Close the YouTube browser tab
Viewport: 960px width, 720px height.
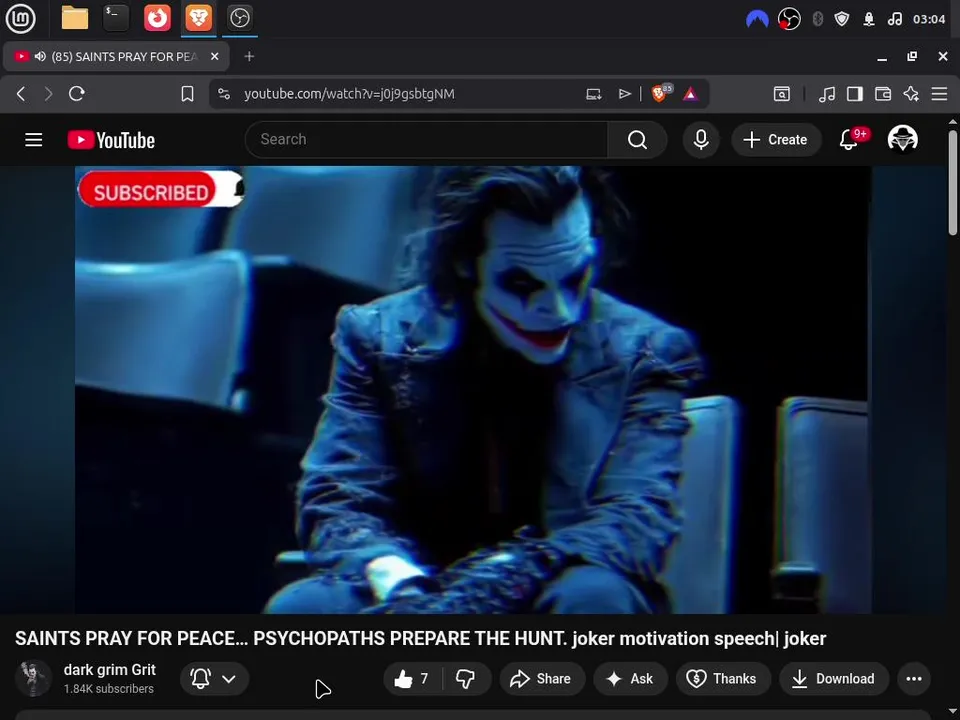coord(214,56)
